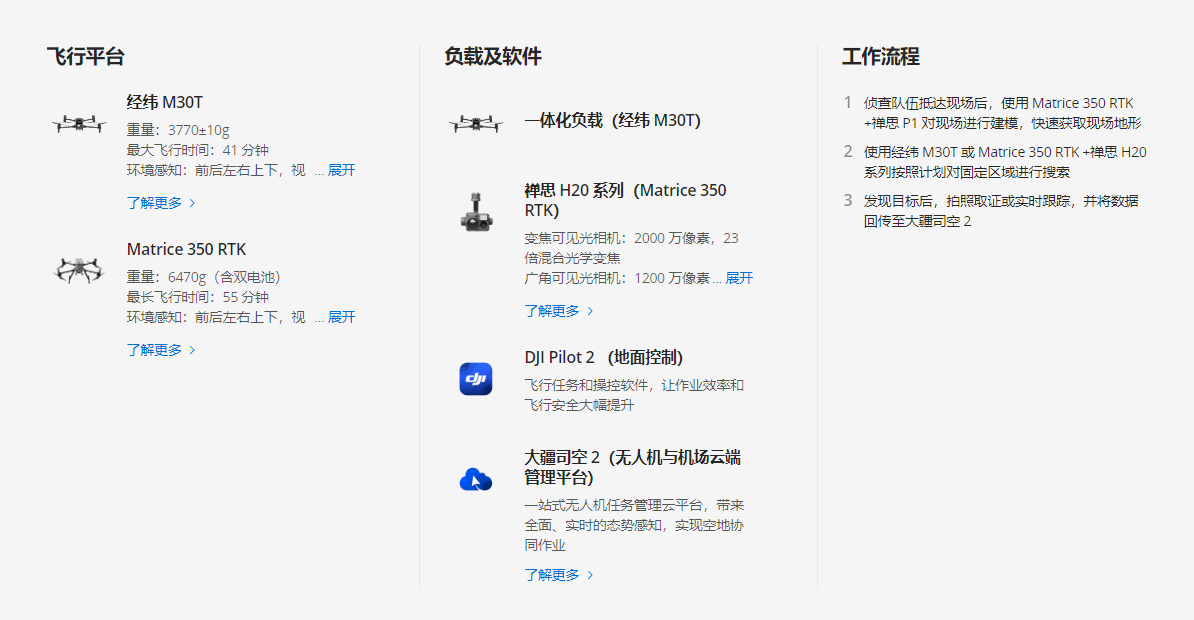Click workflow step 3 about 拍照取证

click(x=1000, y=210)
